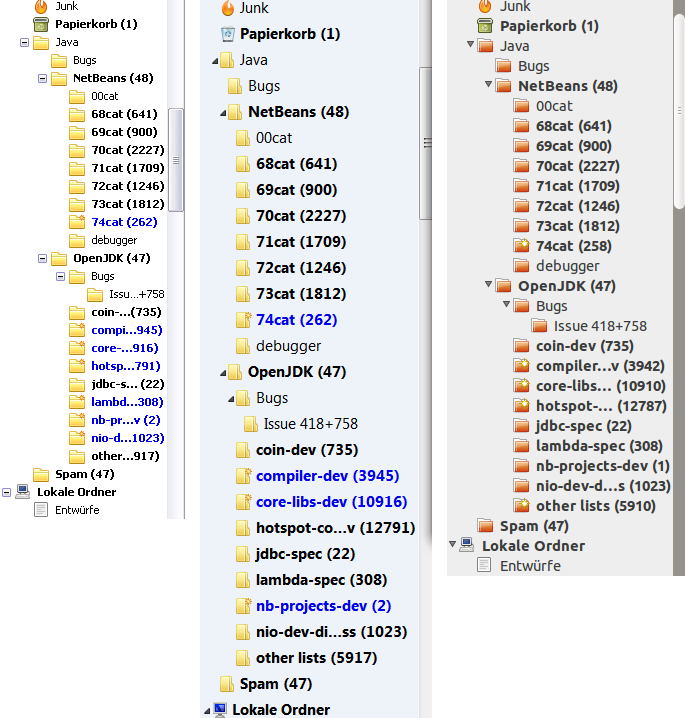Collapse Lokale Ordner using the minus box in the left tree

pos(6,493)
